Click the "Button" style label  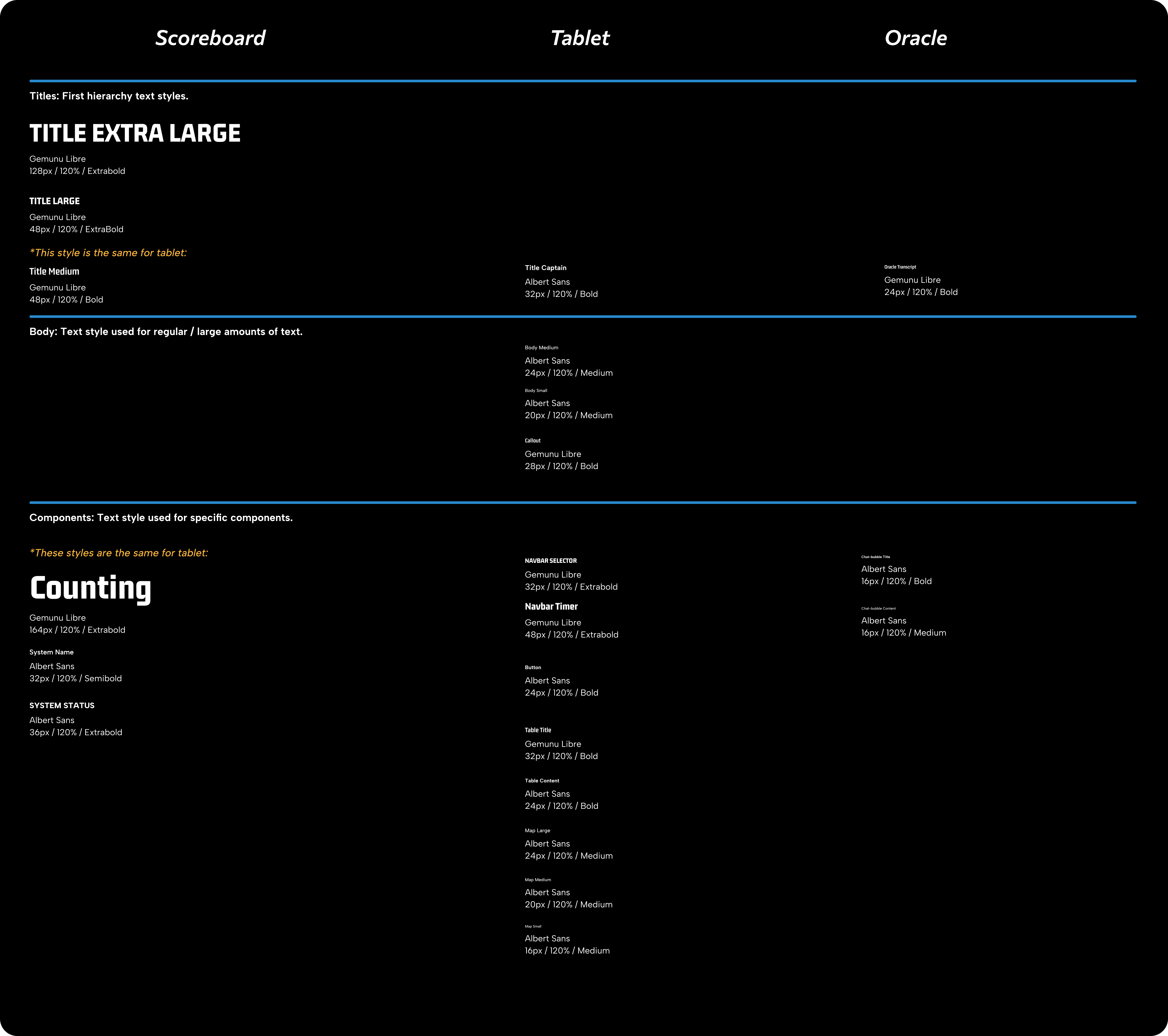coord(533,668)
